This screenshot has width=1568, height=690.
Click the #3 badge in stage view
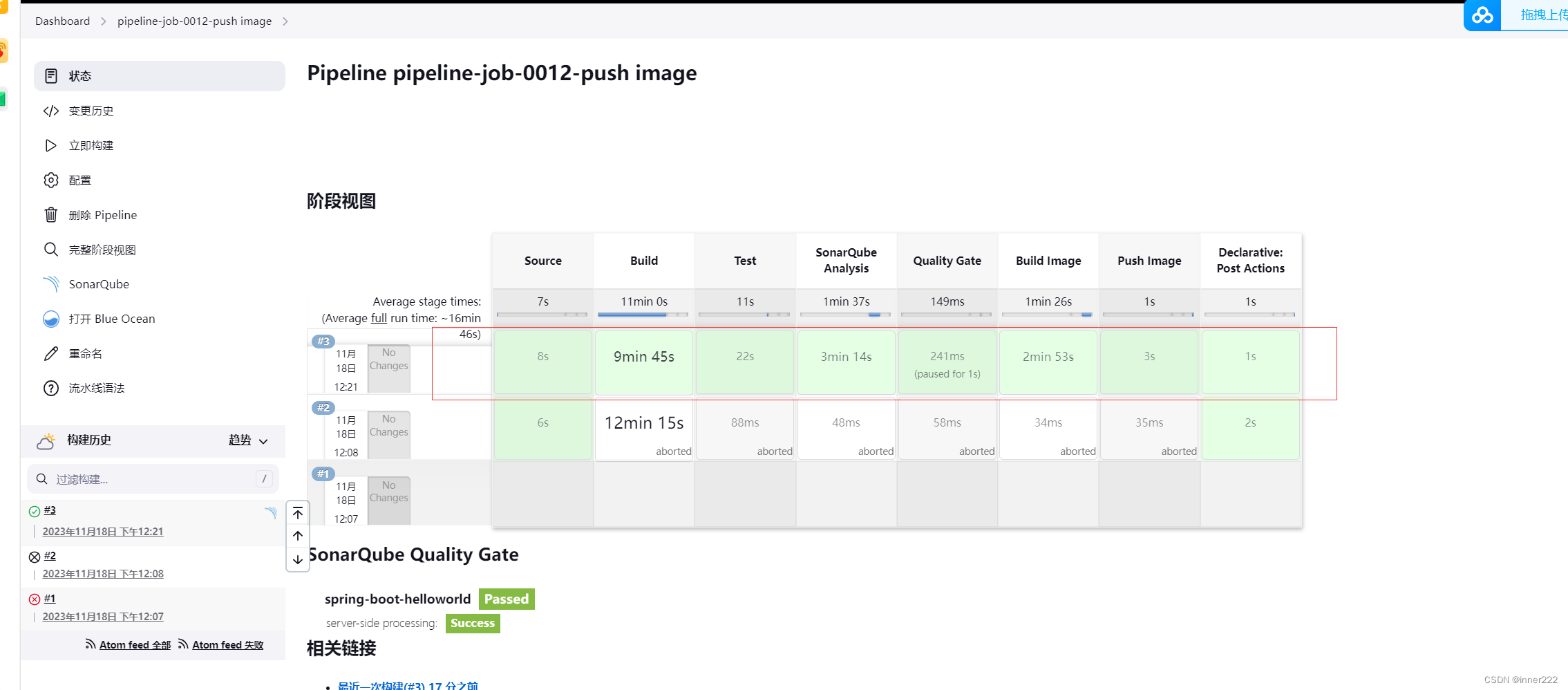click(x=323, y=341)
